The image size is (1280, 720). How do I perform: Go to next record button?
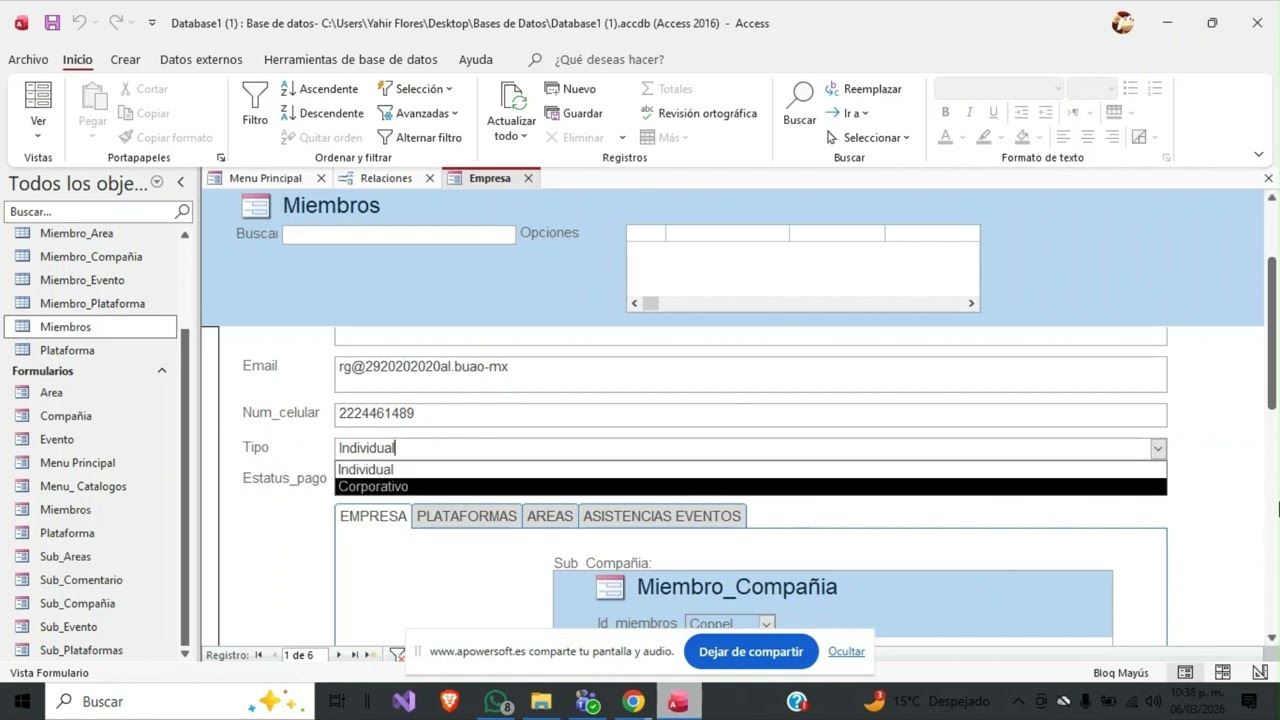point(338,655)
